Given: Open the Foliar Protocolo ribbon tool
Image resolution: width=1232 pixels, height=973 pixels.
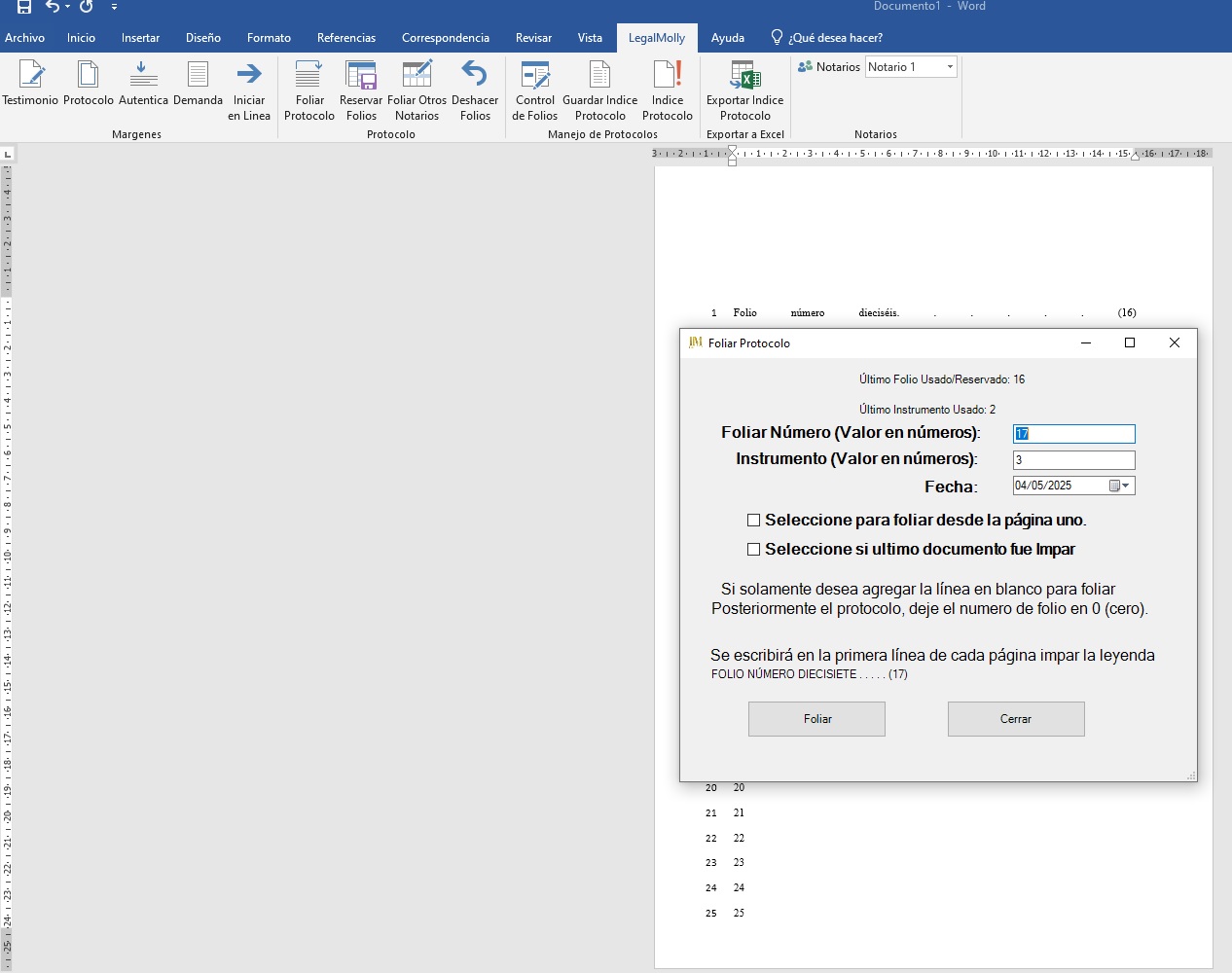Looking at the screenshot, I should 309,90.
